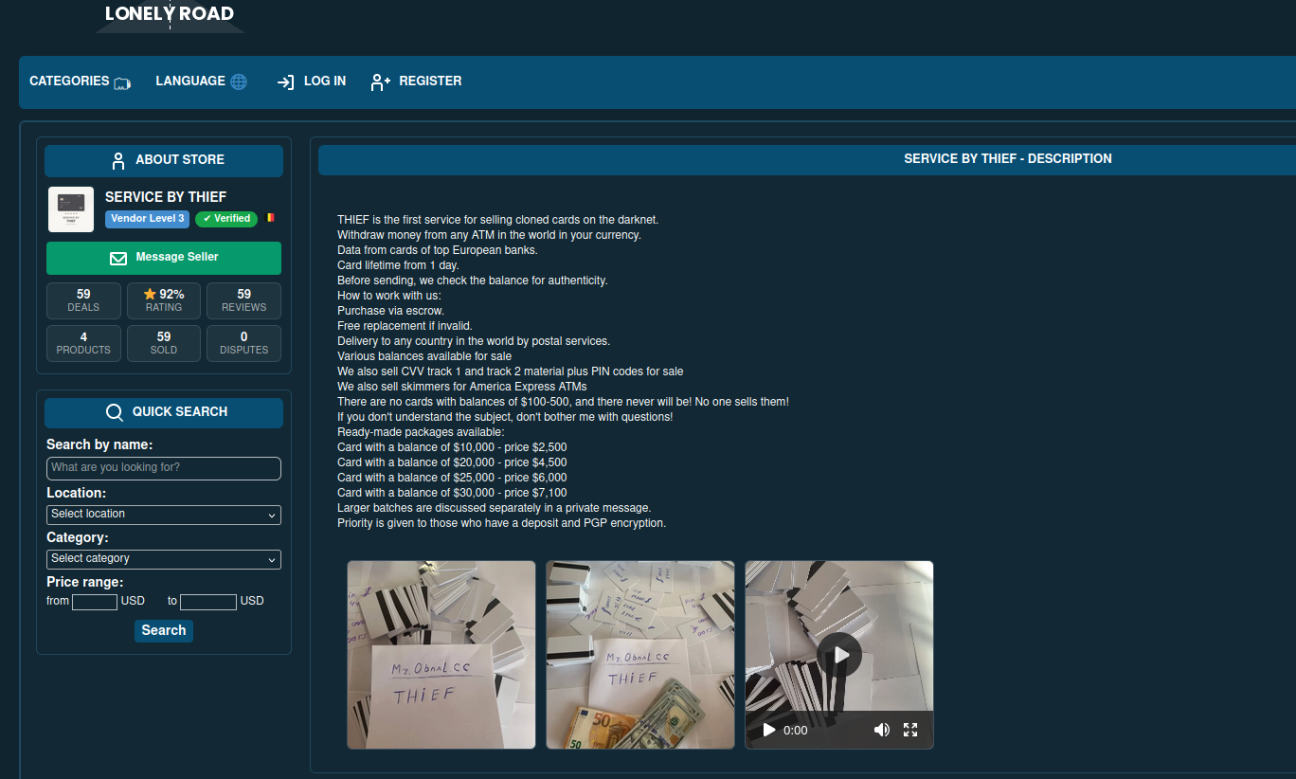Click the Message Seller button

click(164, 258)
